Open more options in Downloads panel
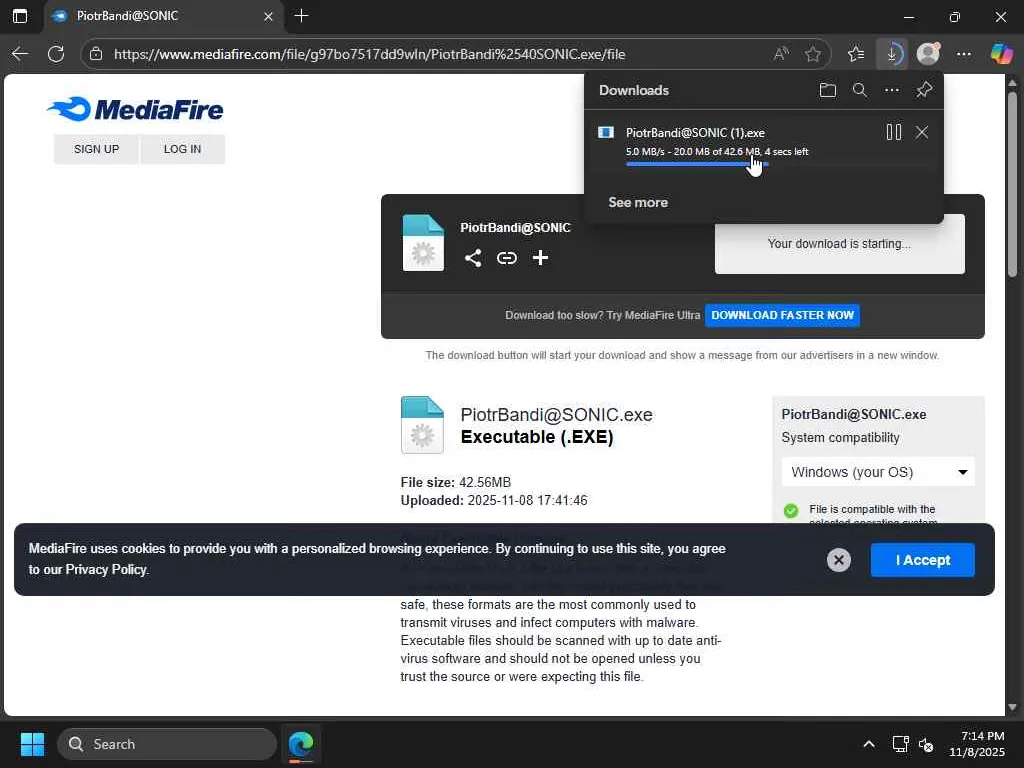Image resolution: width=1024 pixels, height=768 pixels. point(891,90)
